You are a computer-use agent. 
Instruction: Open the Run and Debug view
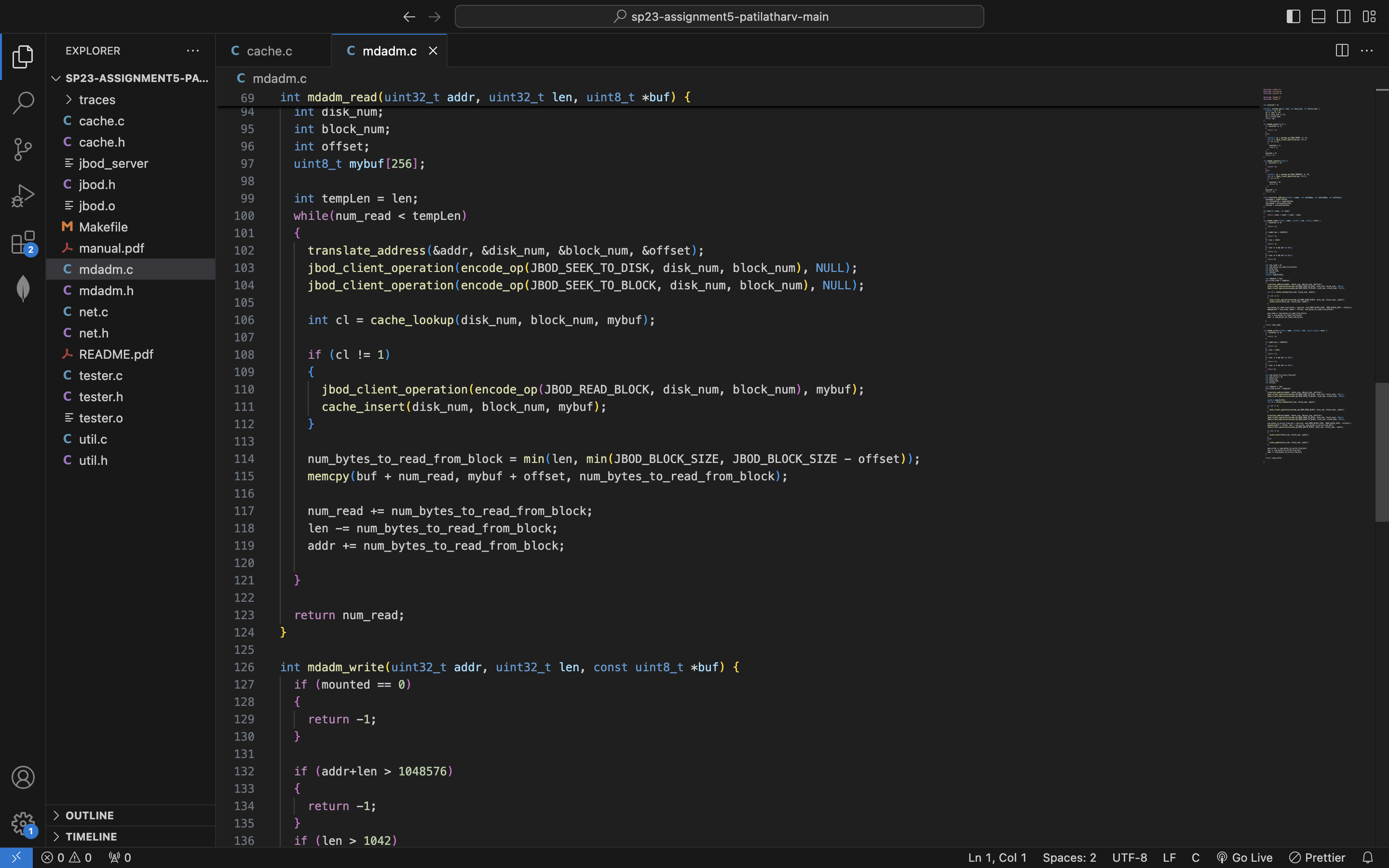pyautogui.click(x=23, y=196)
